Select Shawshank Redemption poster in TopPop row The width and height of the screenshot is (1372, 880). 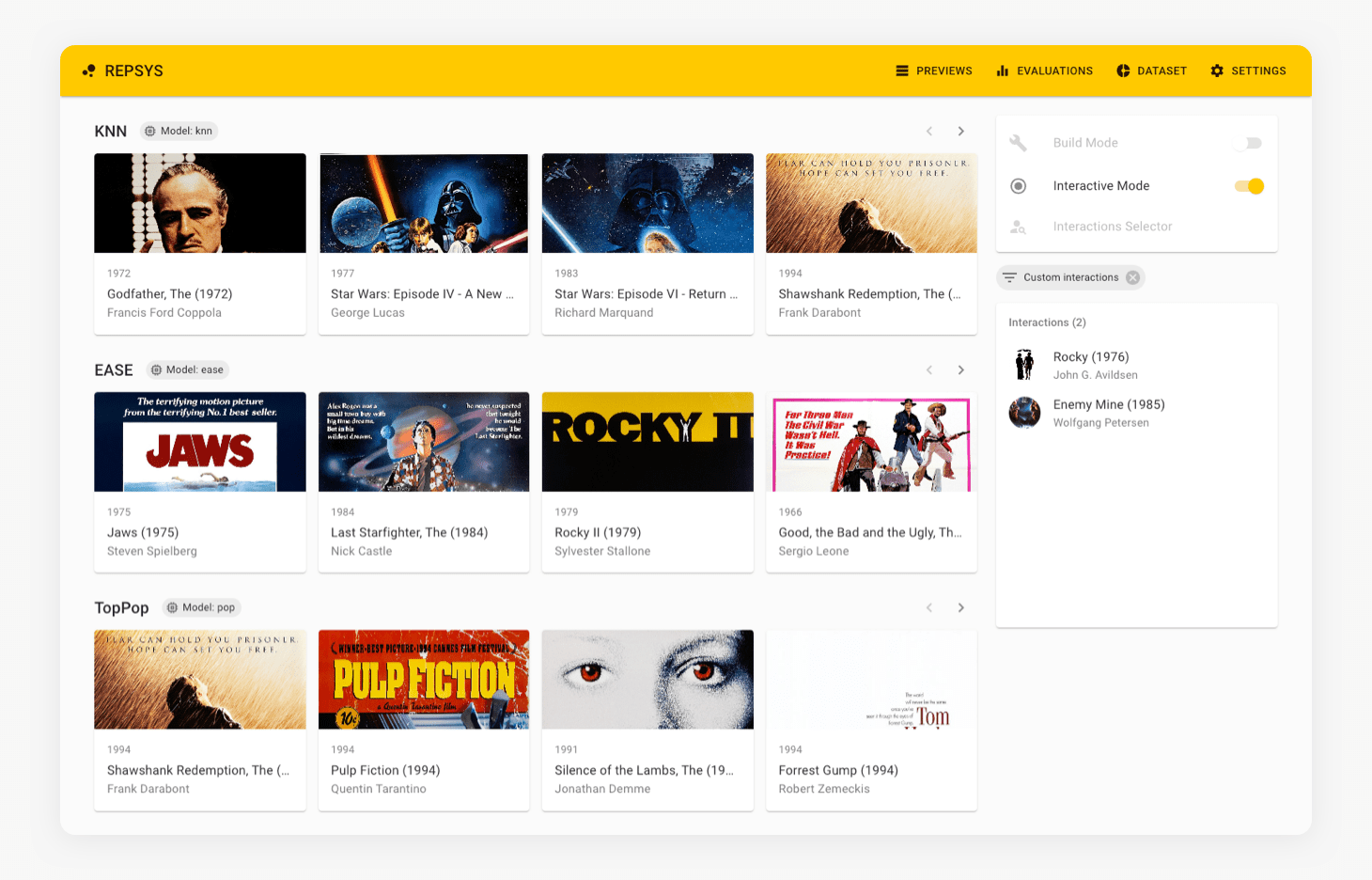(x=200, y=680)
